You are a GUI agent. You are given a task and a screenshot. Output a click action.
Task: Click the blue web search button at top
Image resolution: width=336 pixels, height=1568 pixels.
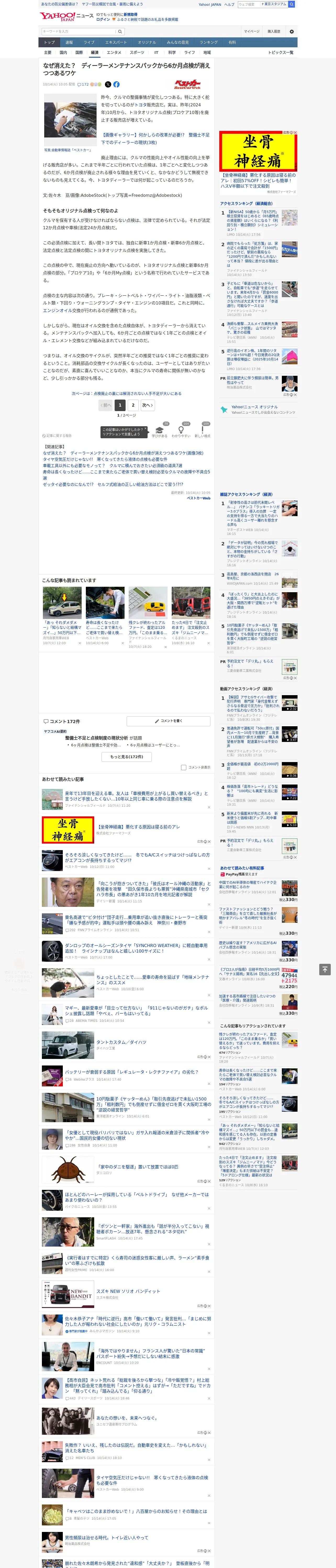point(292,4)
